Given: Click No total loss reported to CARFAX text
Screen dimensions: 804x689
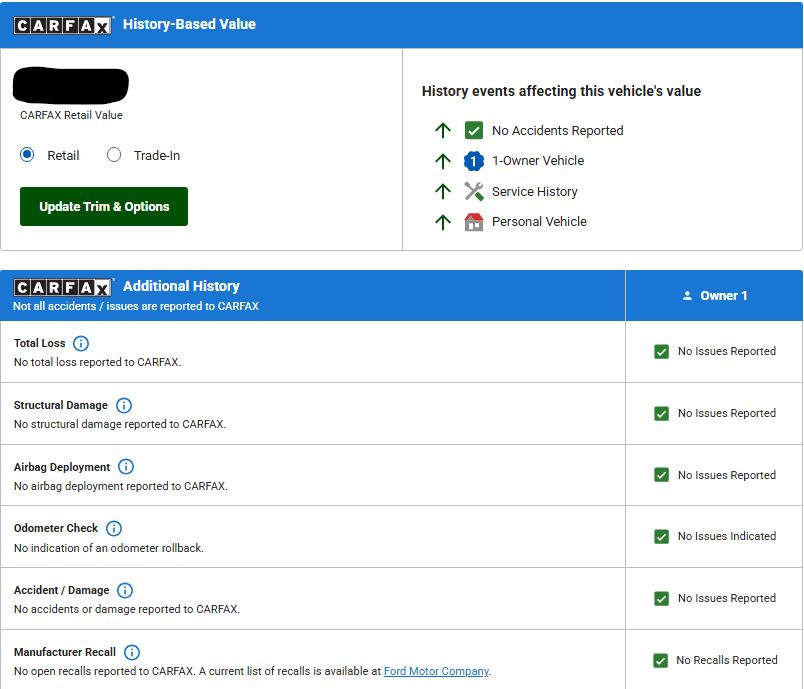Looking at the screenshot, I should [x=97, y=362].
